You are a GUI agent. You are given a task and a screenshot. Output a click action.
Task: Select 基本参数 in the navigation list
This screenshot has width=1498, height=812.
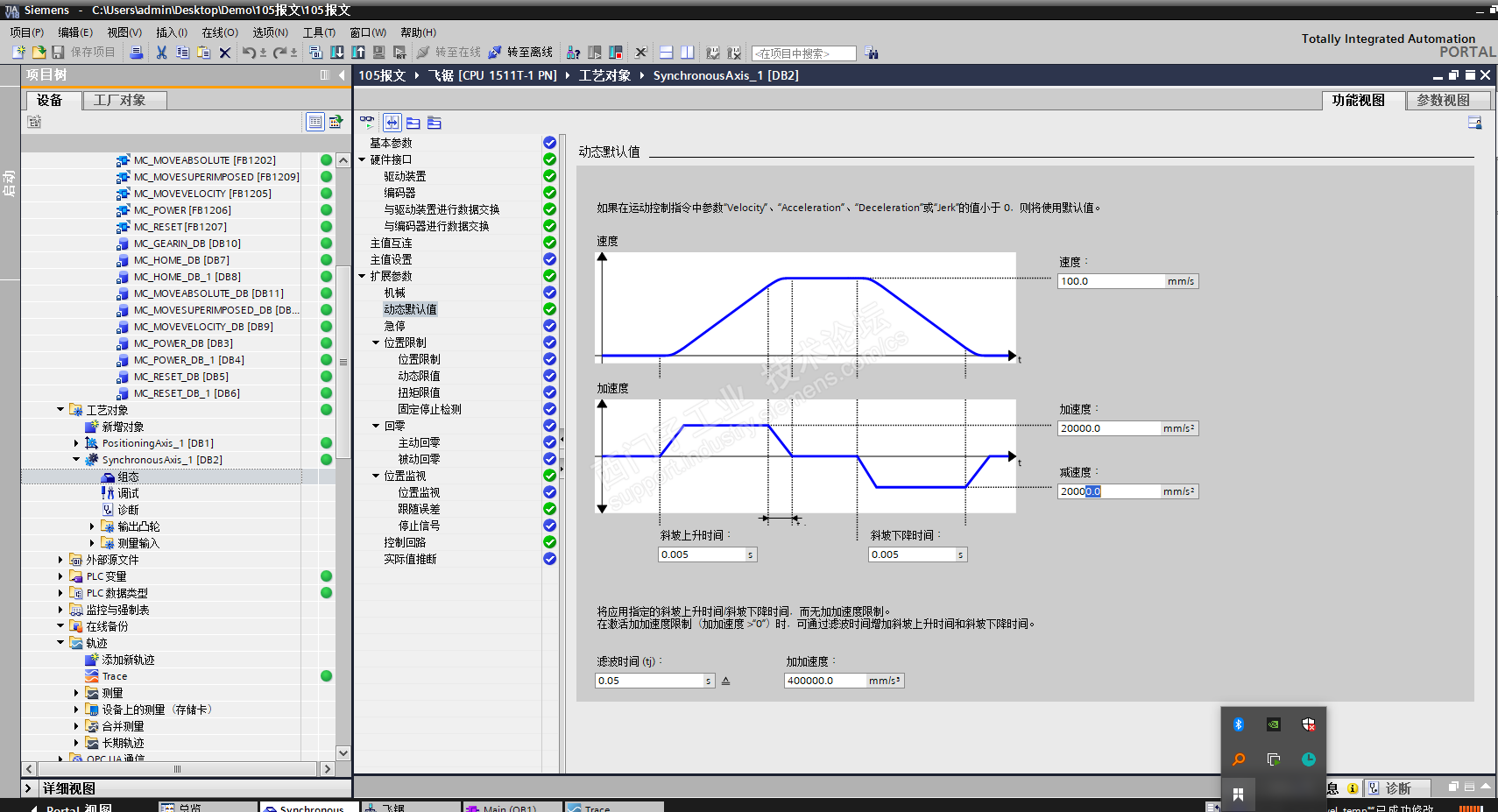coord(391,143)
